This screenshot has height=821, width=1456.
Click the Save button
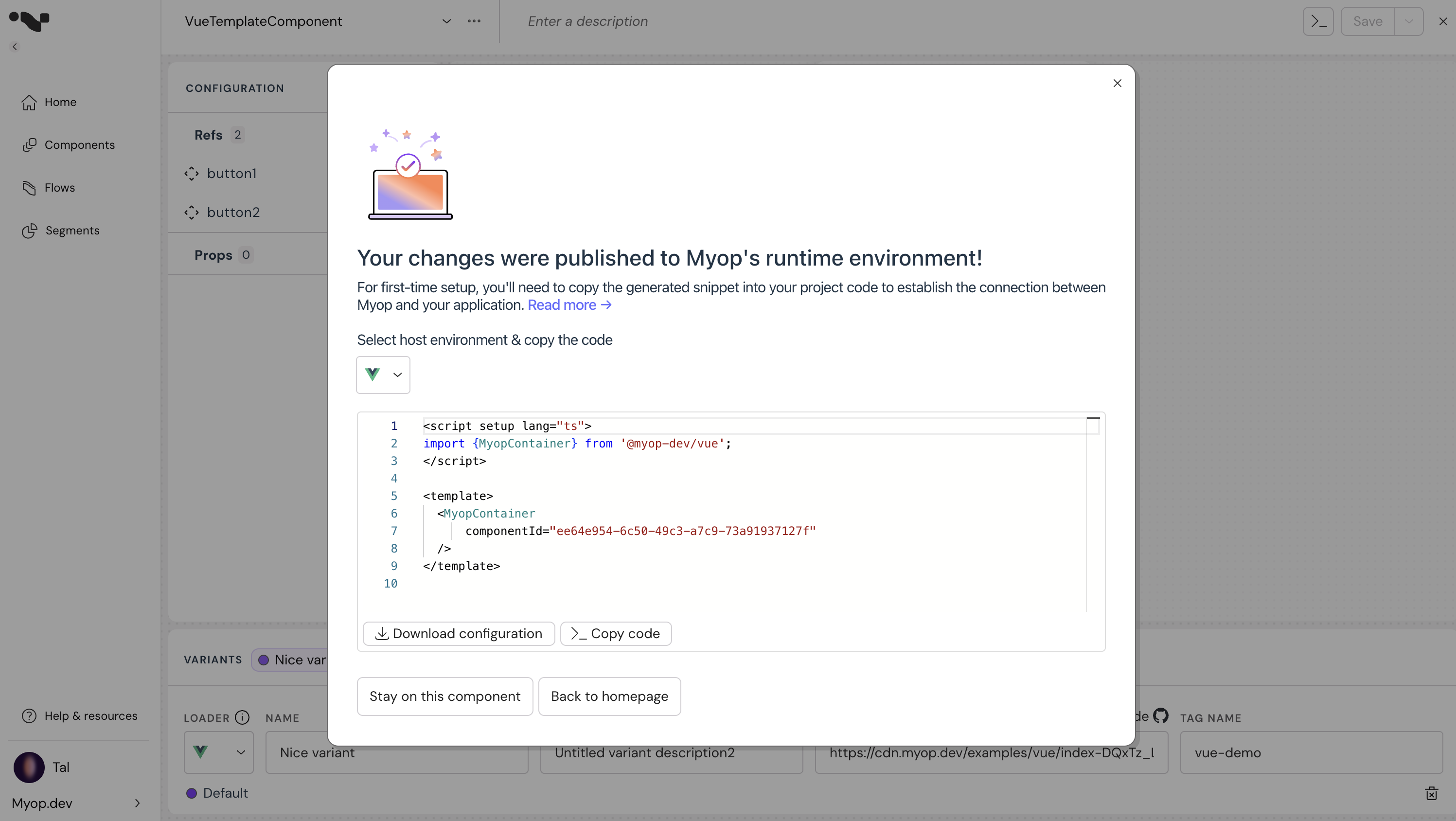tap(1368, 21)
